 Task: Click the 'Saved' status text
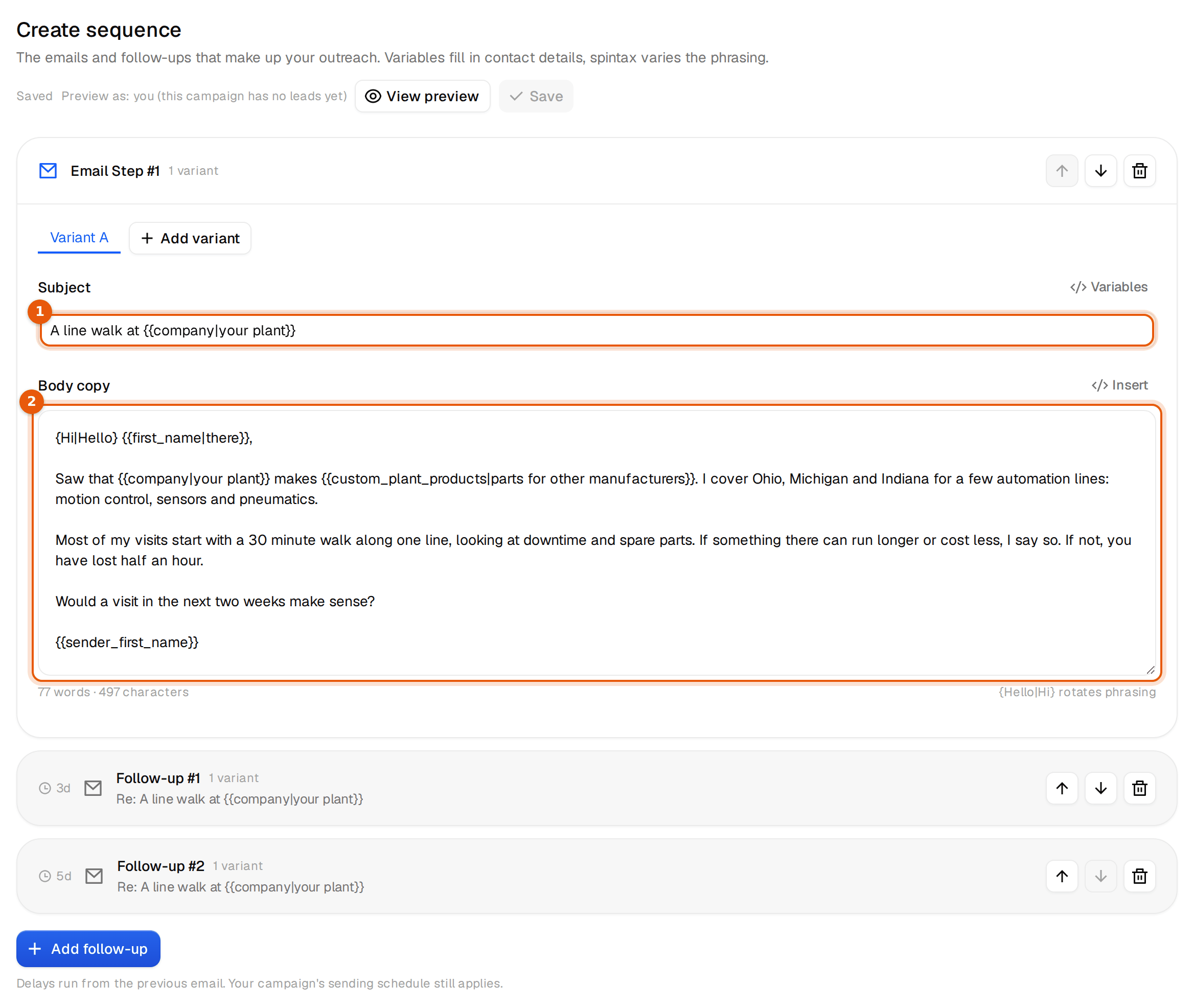34,96
